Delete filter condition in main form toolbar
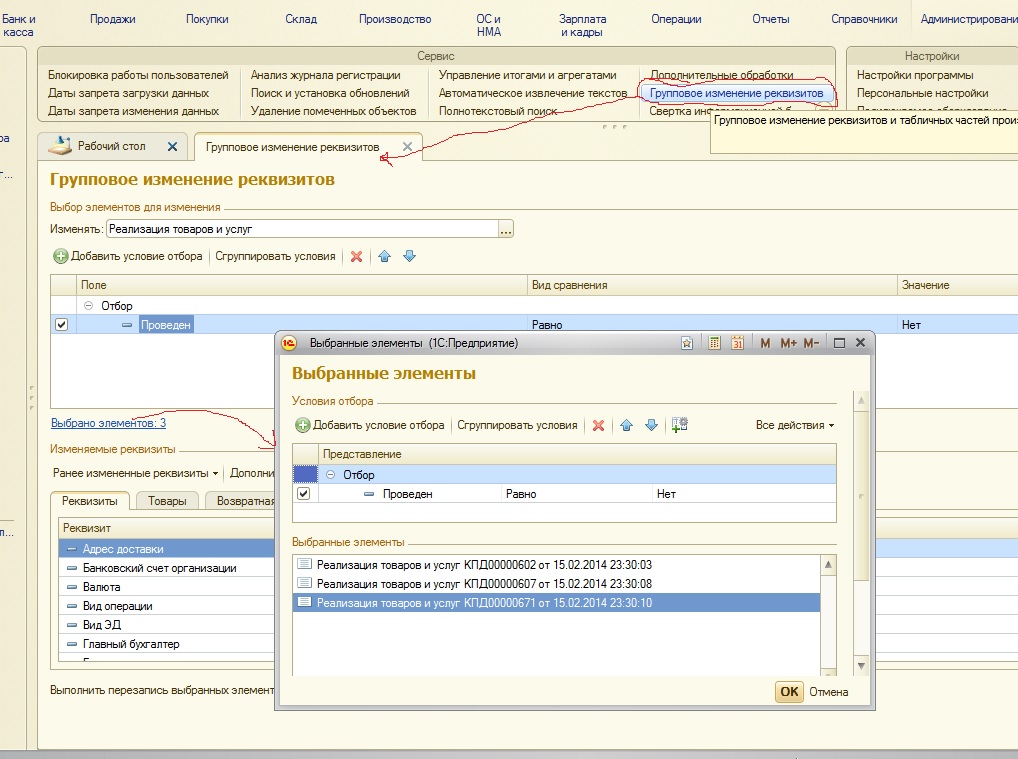Viewport: 1018px width, 759px height. [x=356, y=257]
